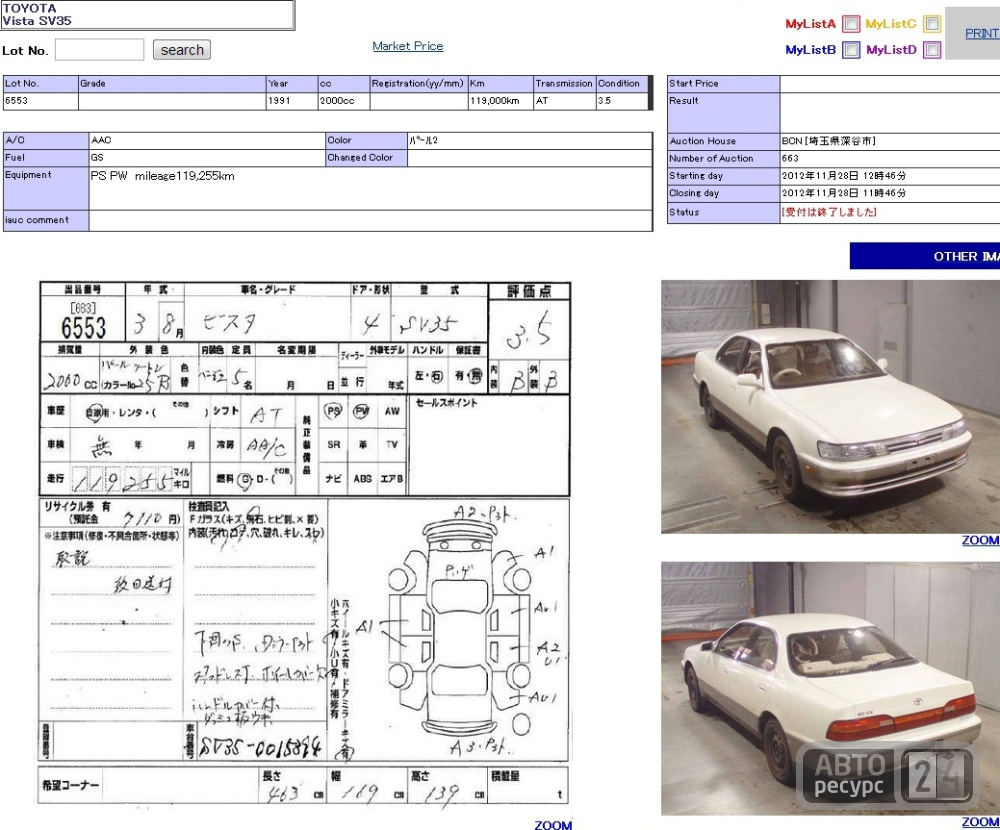Select the red Status message text
The height and width of the screenshot is (830, 1000).
829,212
